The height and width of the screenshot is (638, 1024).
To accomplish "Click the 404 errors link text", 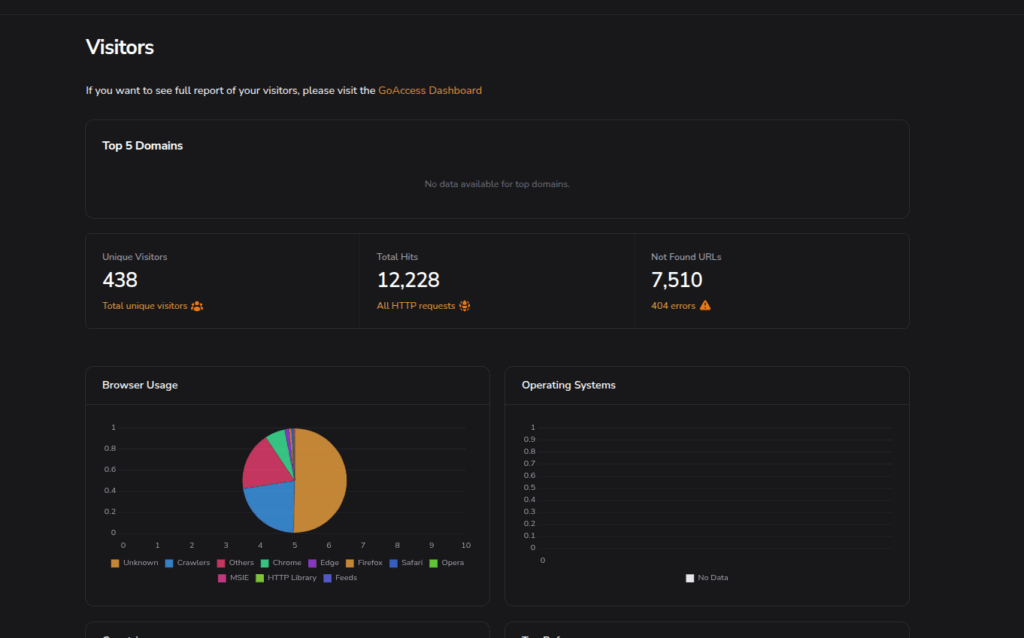I will pos(673,306).
